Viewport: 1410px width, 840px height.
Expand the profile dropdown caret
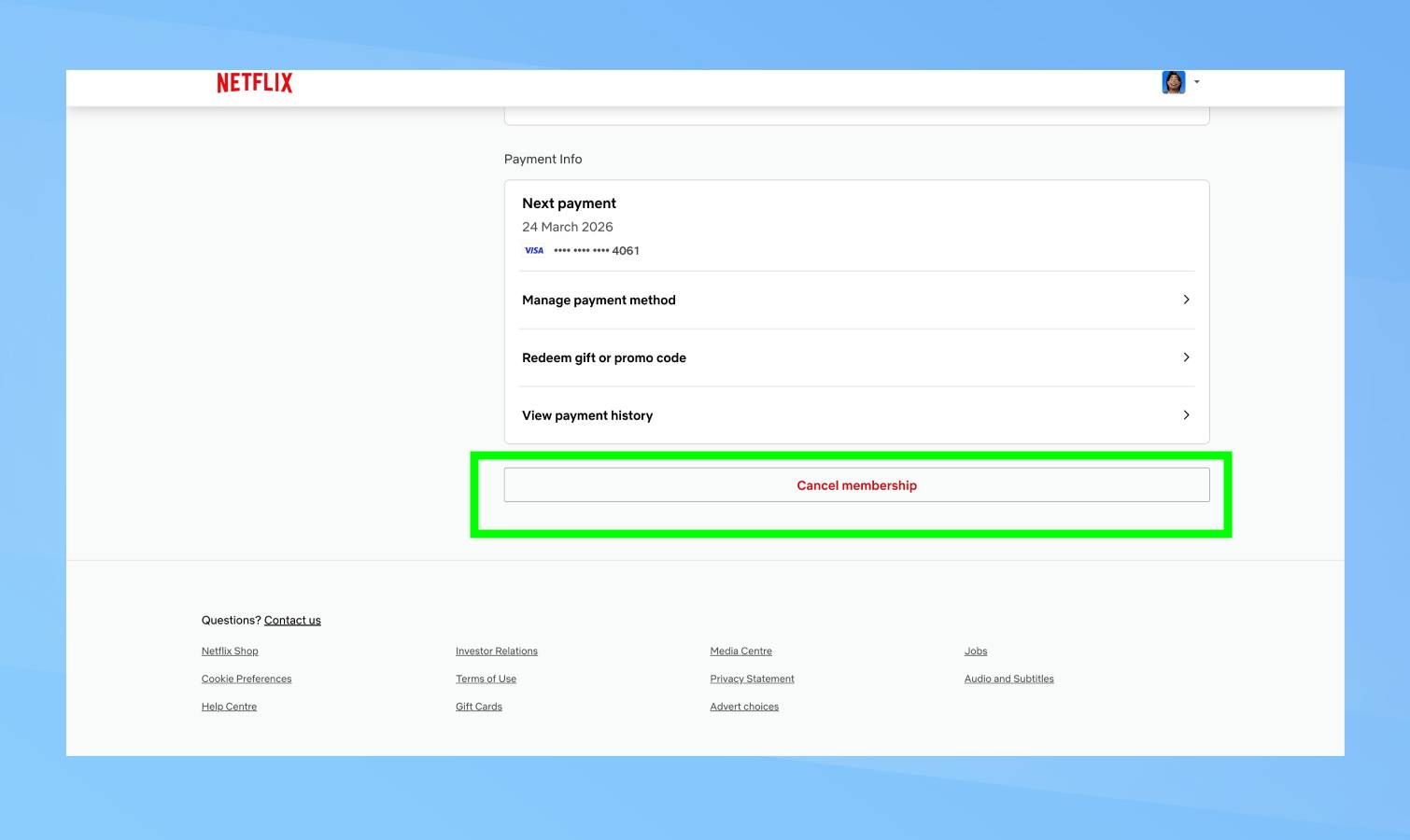coord(1197,82)
